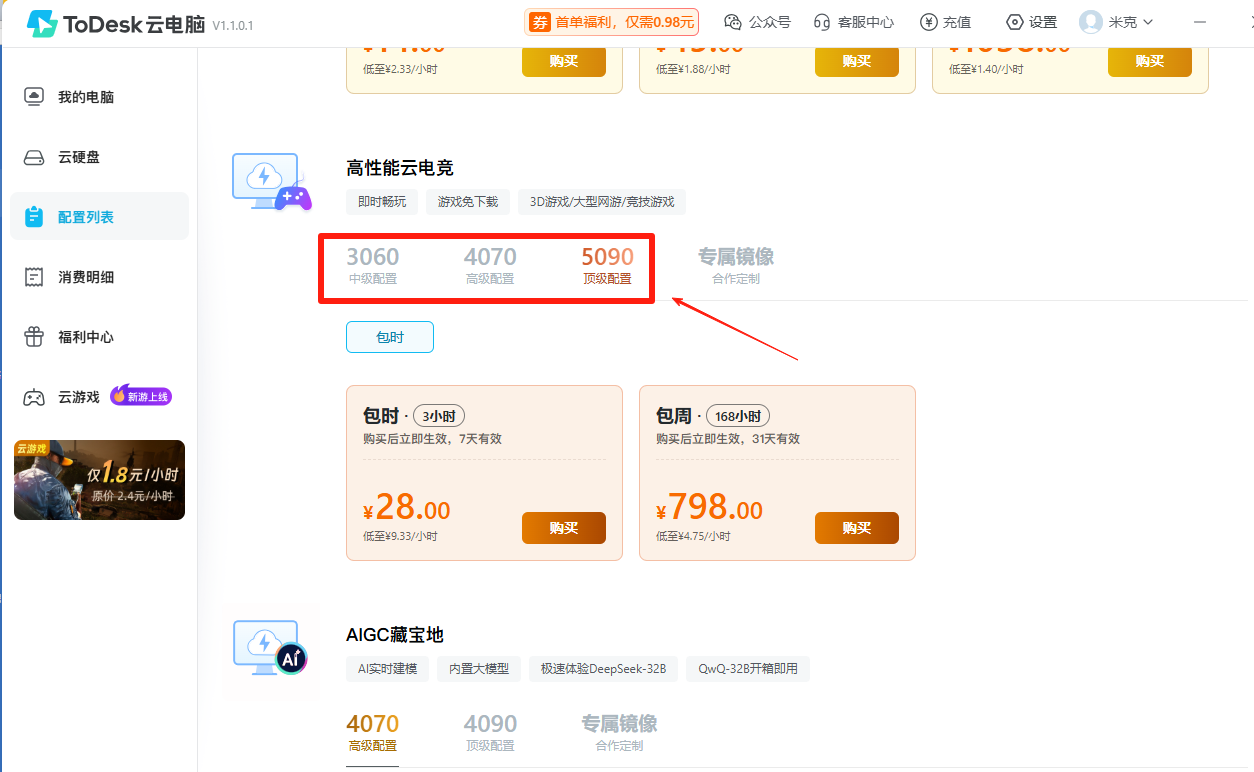Open 设置 settings
Screen dimensions: 1254x772
pos(1031,22)
